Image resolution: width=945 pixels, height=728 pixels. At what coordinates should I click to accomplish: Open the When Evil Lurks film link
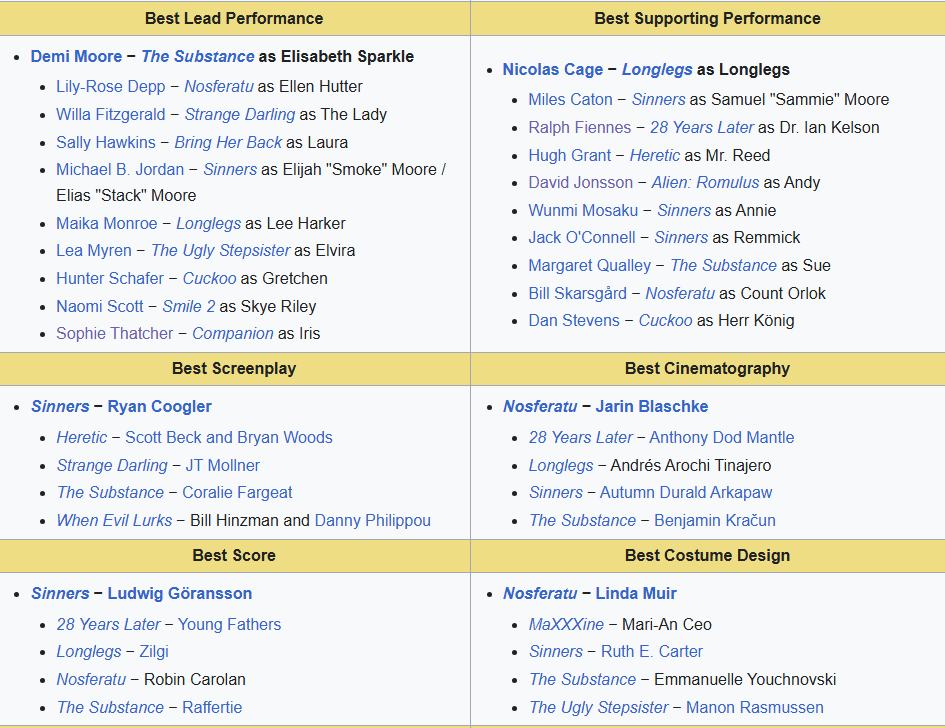(115, 521)
